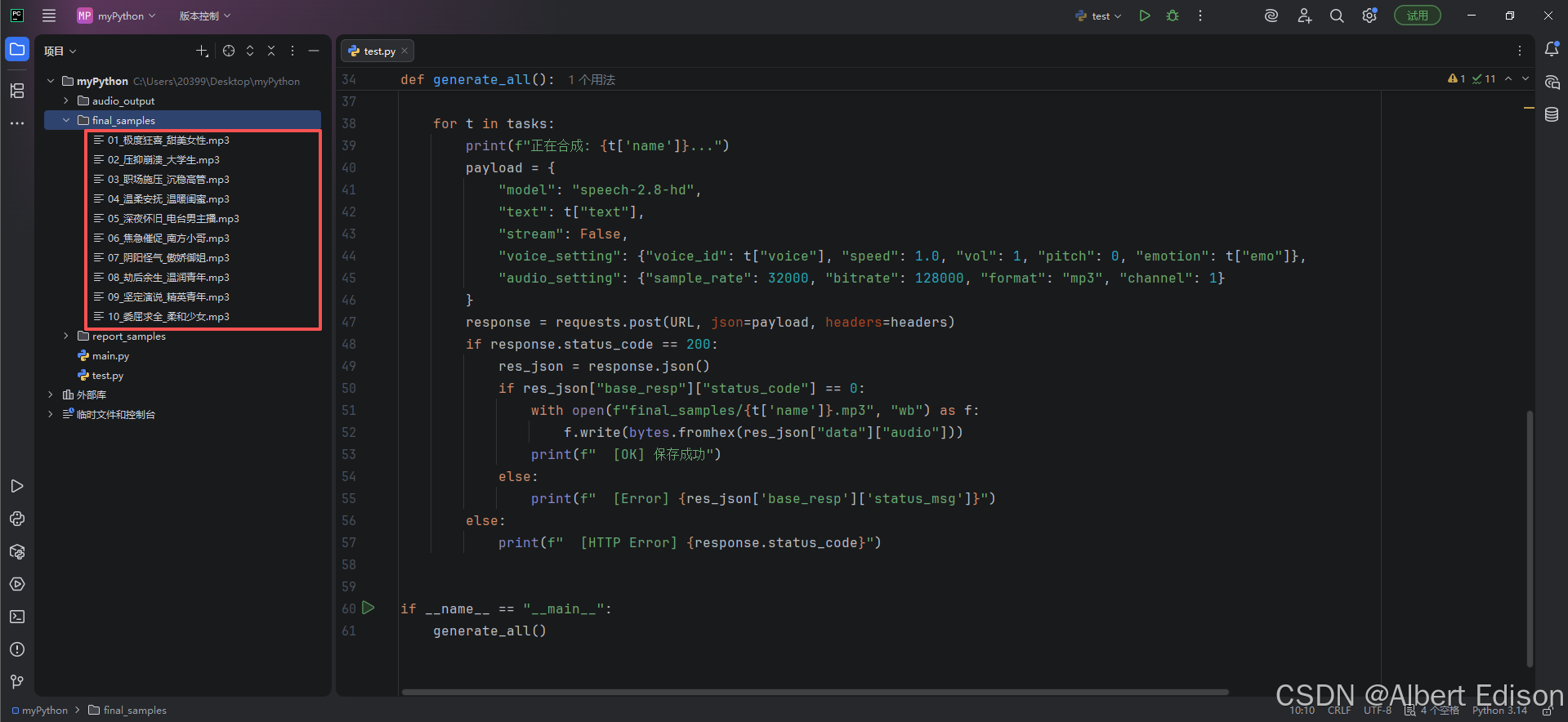This screenshot has height=722, width=1568.
Task: Click Python 3.14 interpreter in status bar
Action: point(1499,711)
